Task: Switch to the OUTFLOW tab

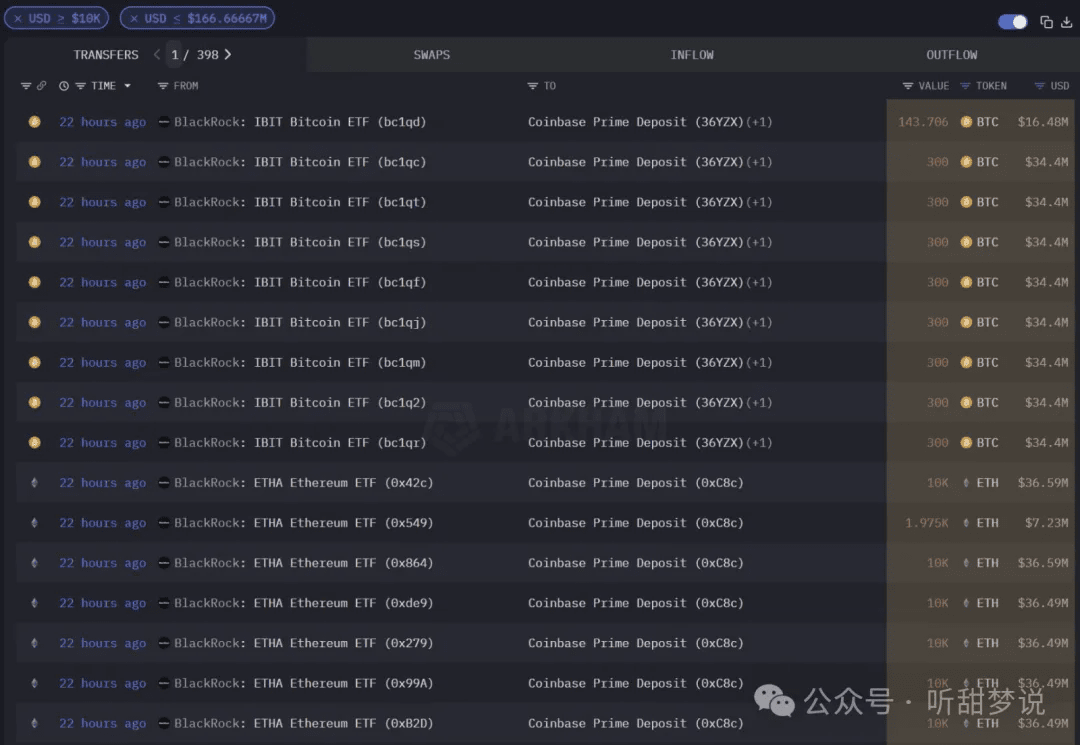Action: coord(951,54)
